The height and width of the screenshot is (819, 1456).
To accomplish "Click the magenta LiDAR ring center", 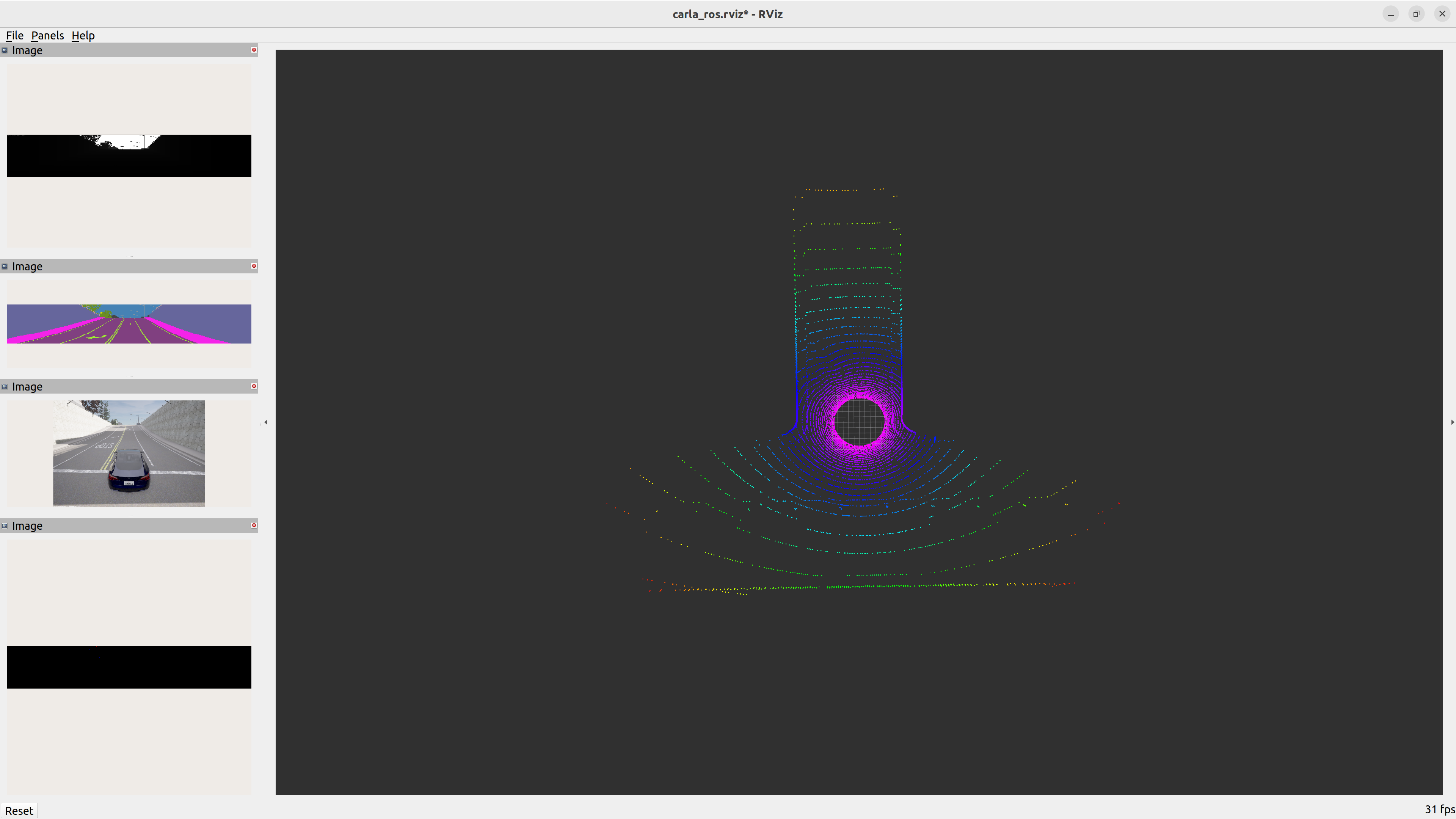I will 859,422.
